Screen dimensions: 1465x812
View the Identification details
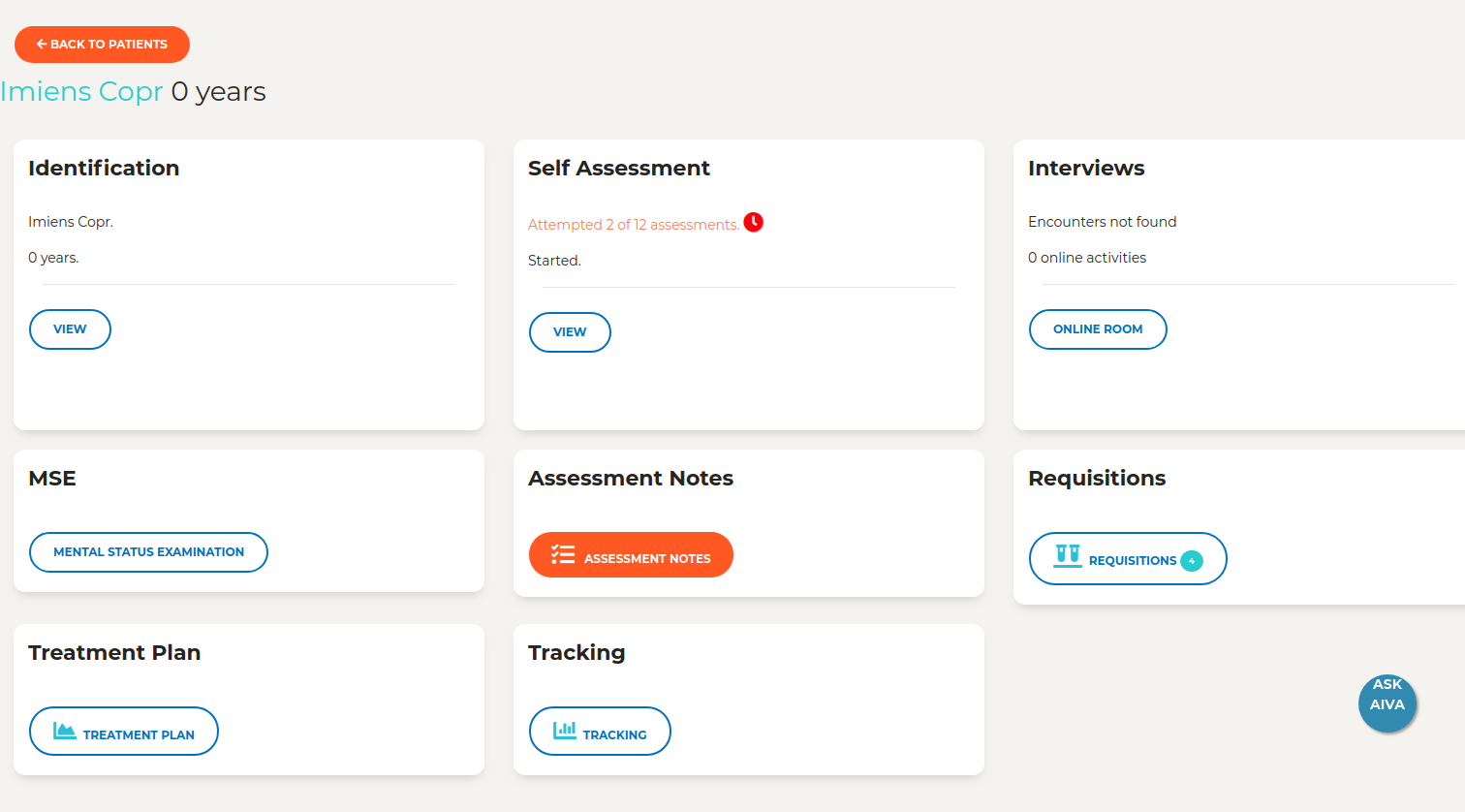[70, 329]
